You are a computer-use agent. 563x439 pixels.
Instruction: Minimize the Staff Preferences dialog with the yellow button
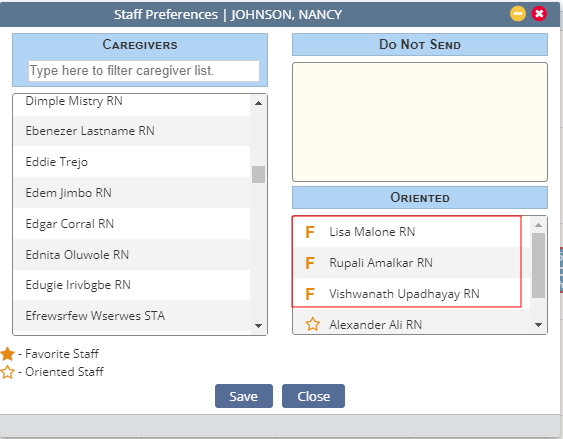coord(518,14)
